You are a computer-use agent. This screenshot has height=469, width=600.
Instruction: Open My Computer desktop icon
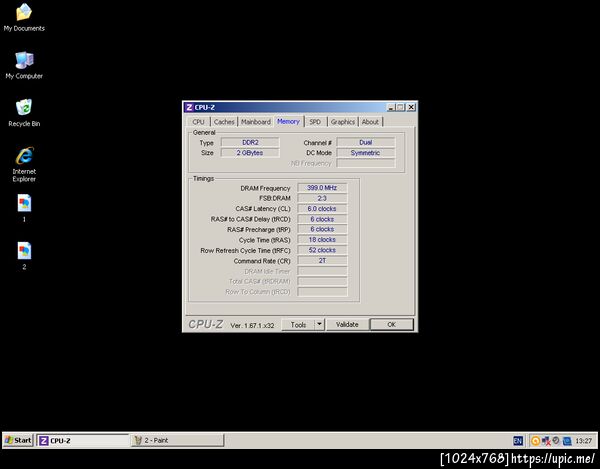coord(24,65)
